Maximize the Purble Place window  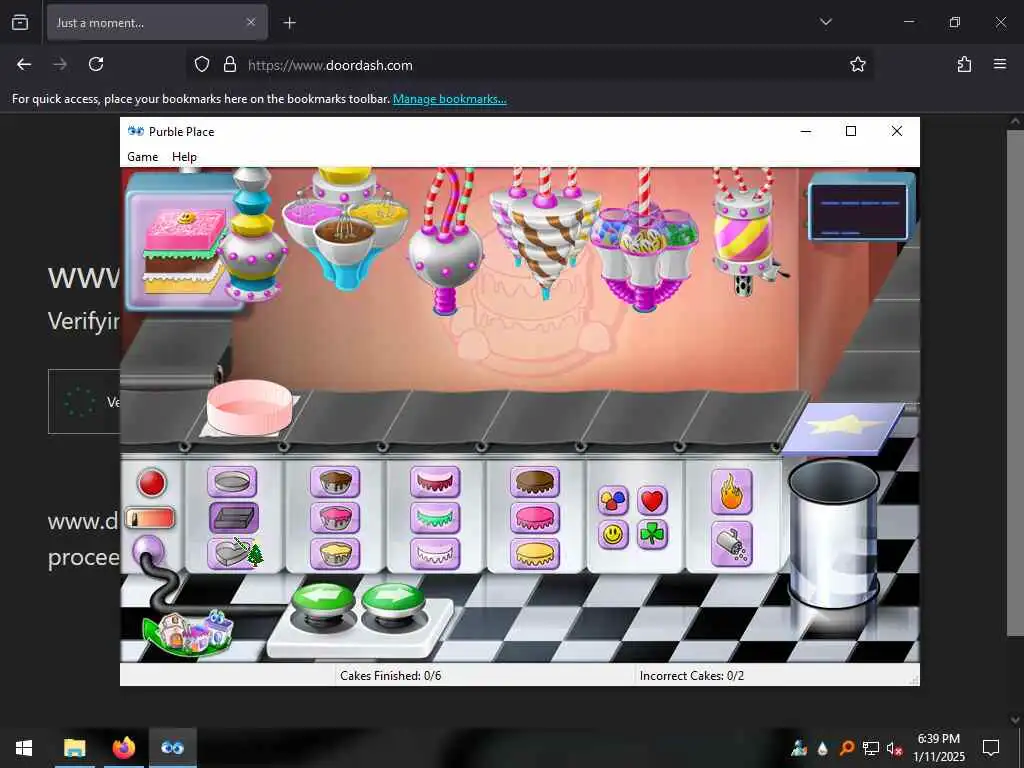(x=851, y=131)
